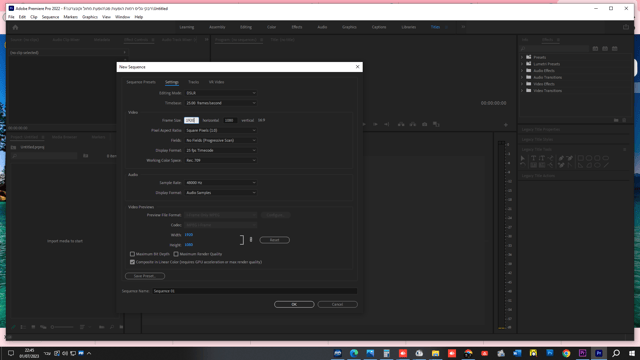Select the Rectangle tool in Legacy Title Tools
The width and height of the screenshot is (640, 360).
[x=580, y=158]
